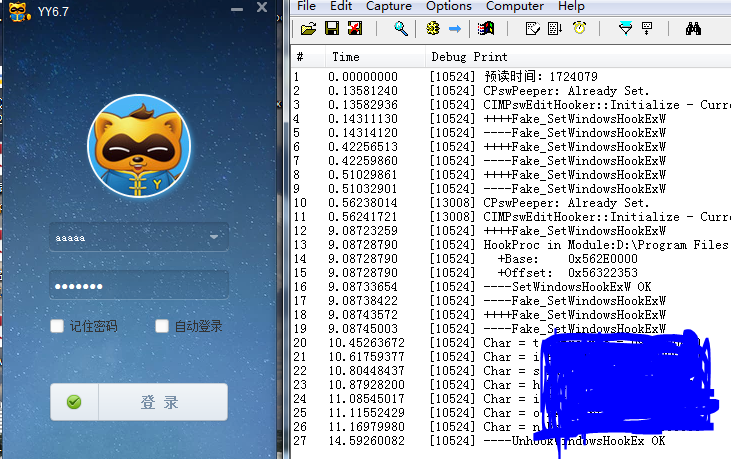The width and height of the screenshot is (731, 459).
Task: Select row 22 with time 10.80448437
Action: (x=511, y=371)
